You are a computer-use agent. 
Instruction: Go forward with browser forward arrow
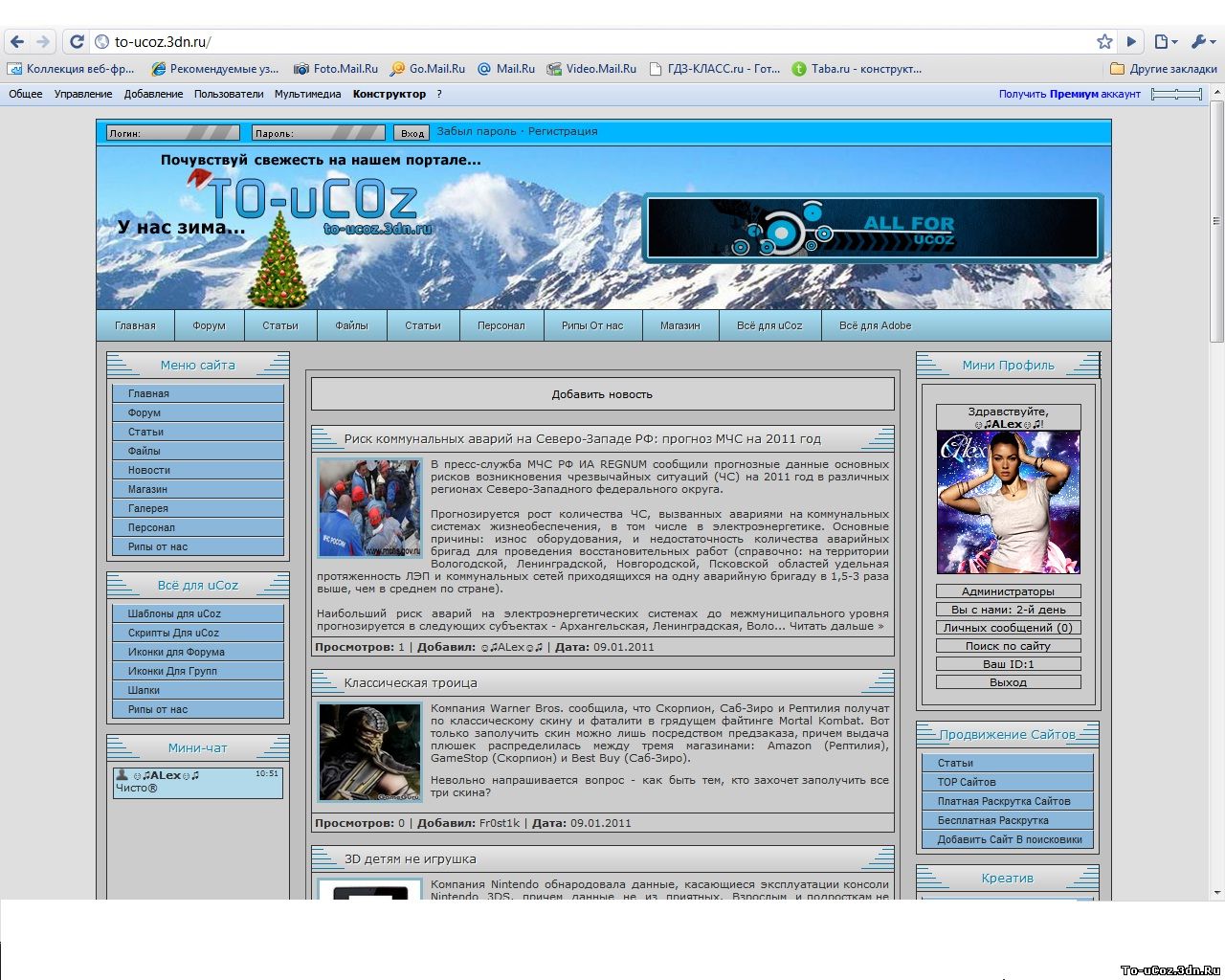(43, 41)
